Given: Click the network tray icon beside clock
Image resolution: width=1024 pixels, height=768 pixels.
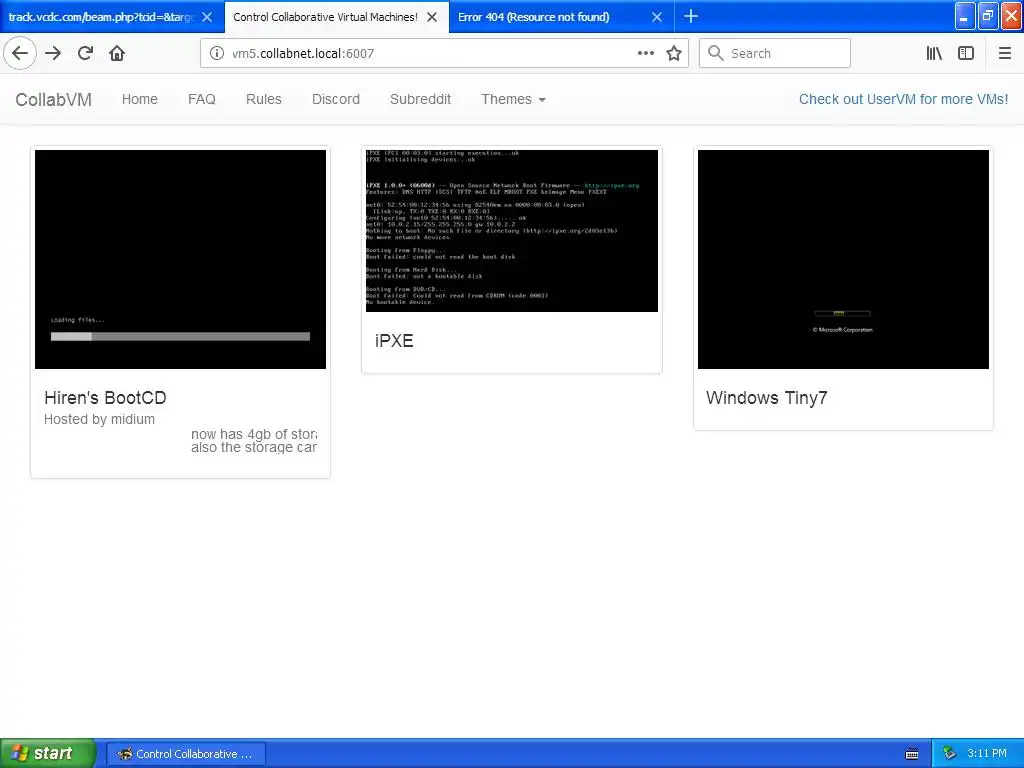Looking at the screenshot, I should click(949, 754).
